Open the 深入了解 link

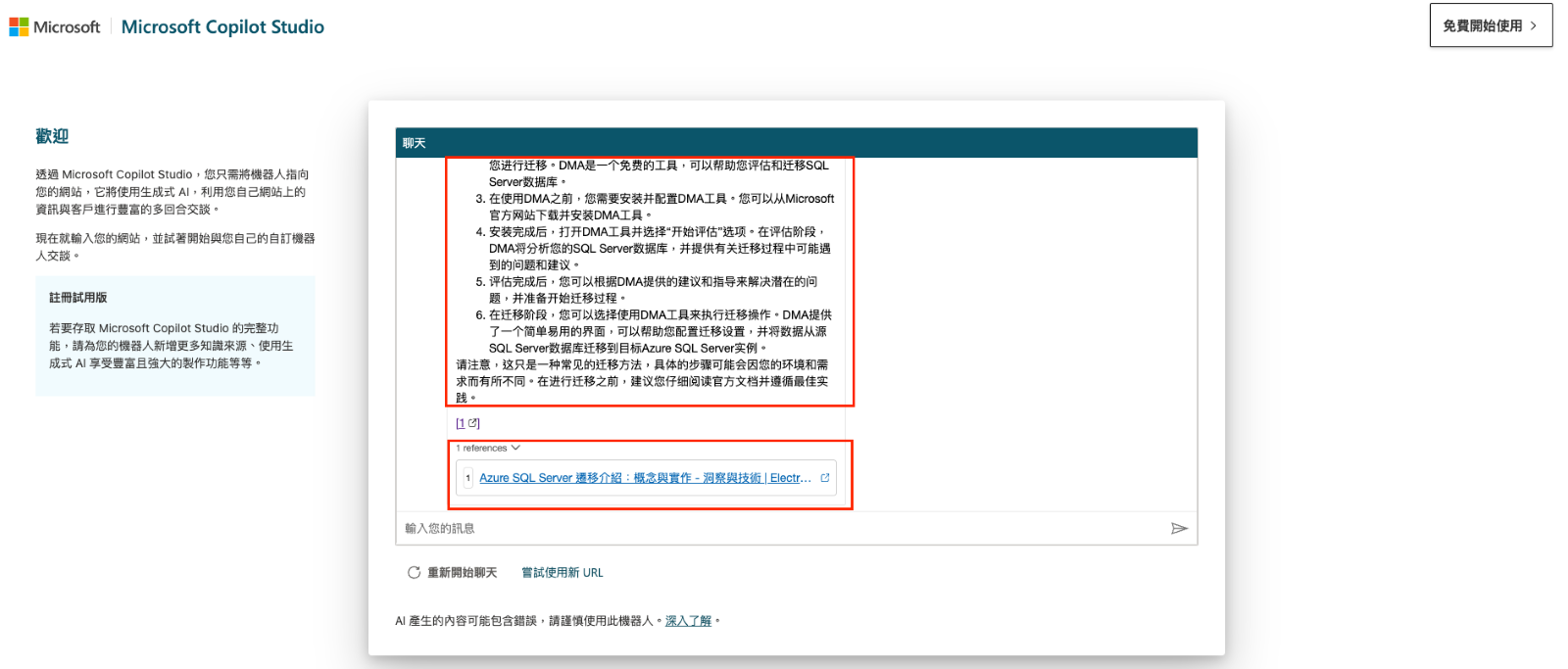point(688,621)
